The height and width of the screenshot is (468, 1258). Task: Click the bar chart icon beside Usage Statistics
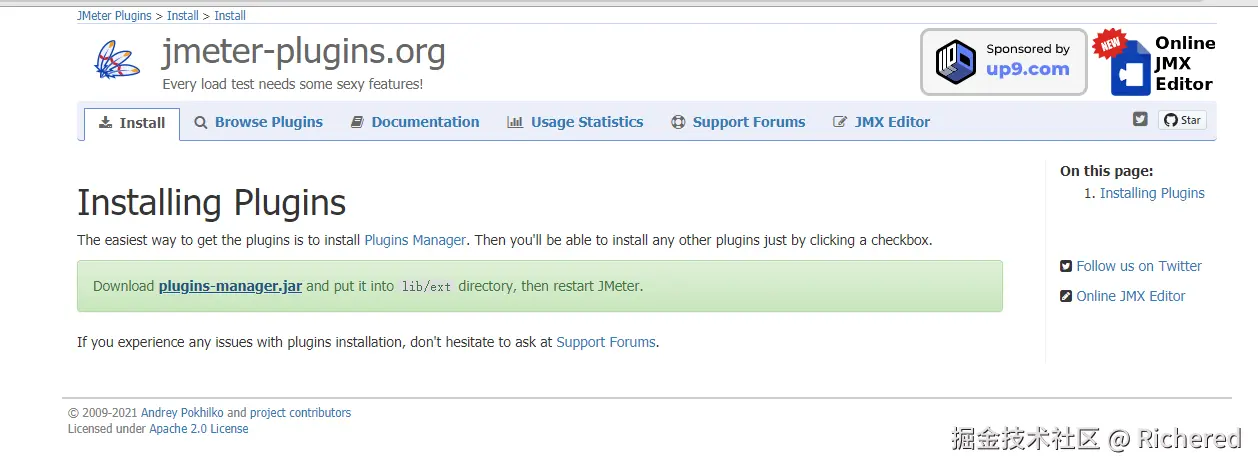coord(515,122)
